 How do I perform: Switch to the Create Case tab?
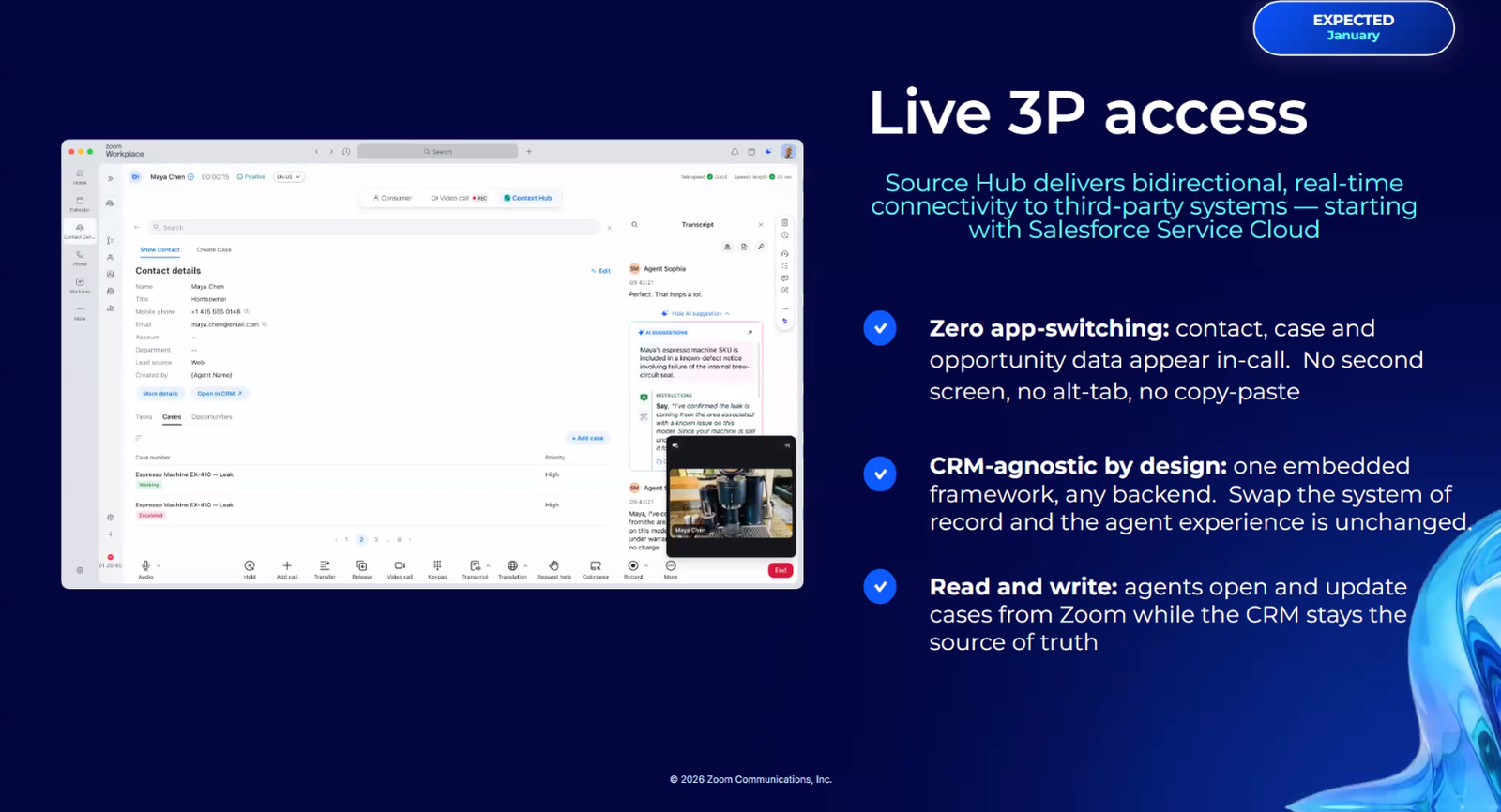214,250
